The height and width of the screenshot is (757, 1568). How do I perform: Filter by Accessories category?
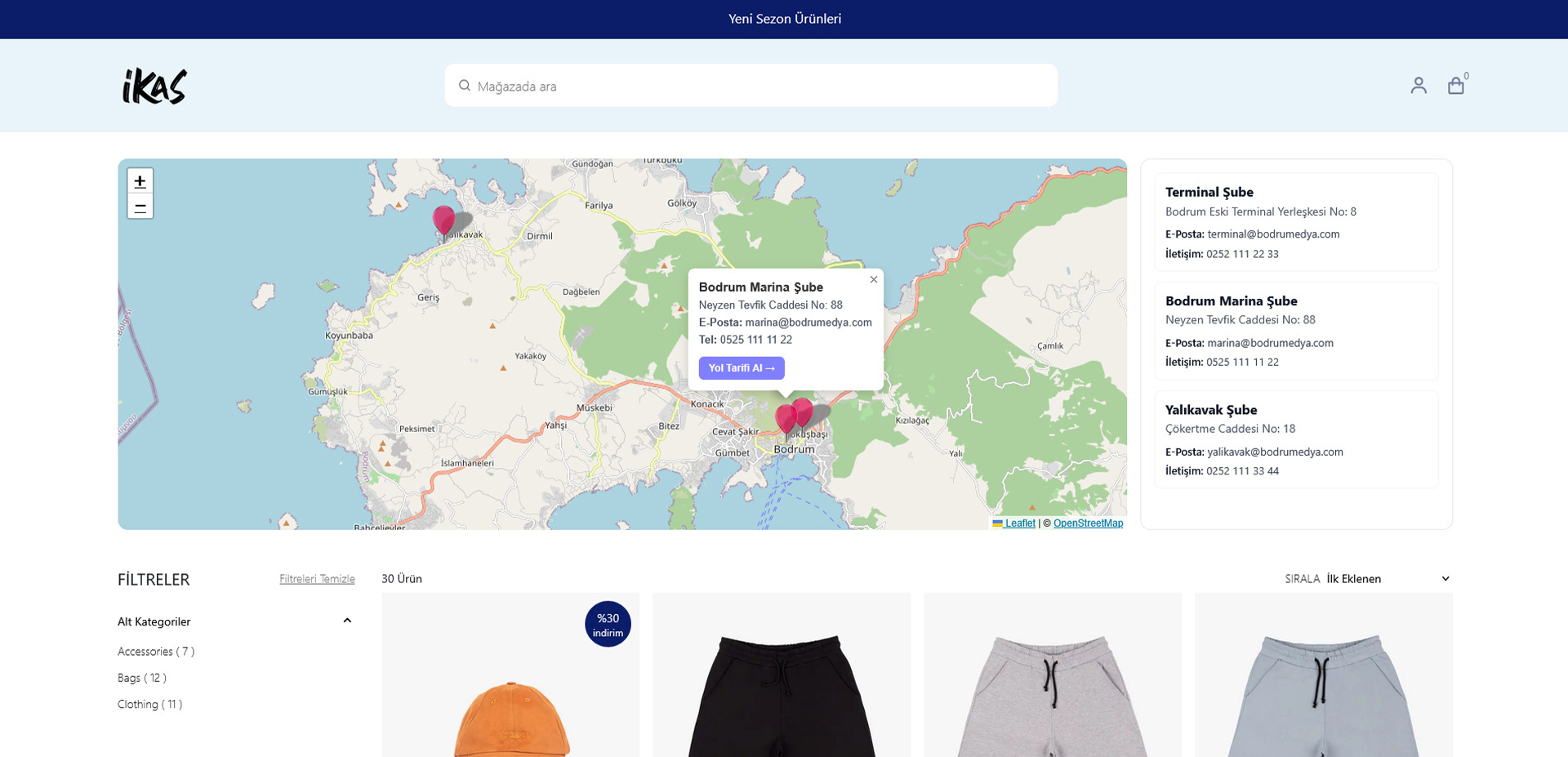point(155,652)
